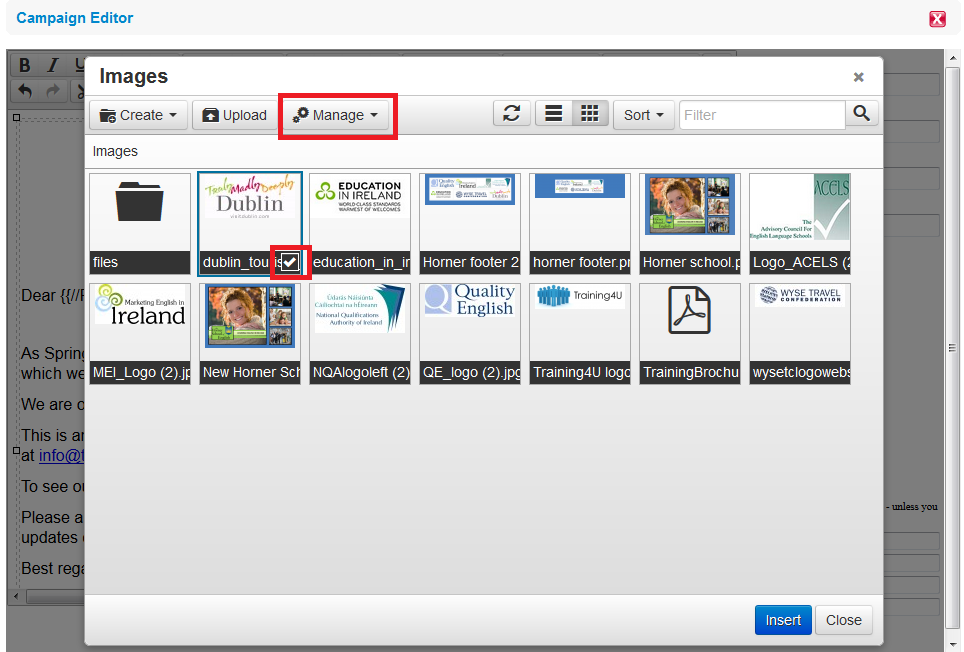964x652 pixels.
Task: Click the Upload button
Action: (234, 115)
